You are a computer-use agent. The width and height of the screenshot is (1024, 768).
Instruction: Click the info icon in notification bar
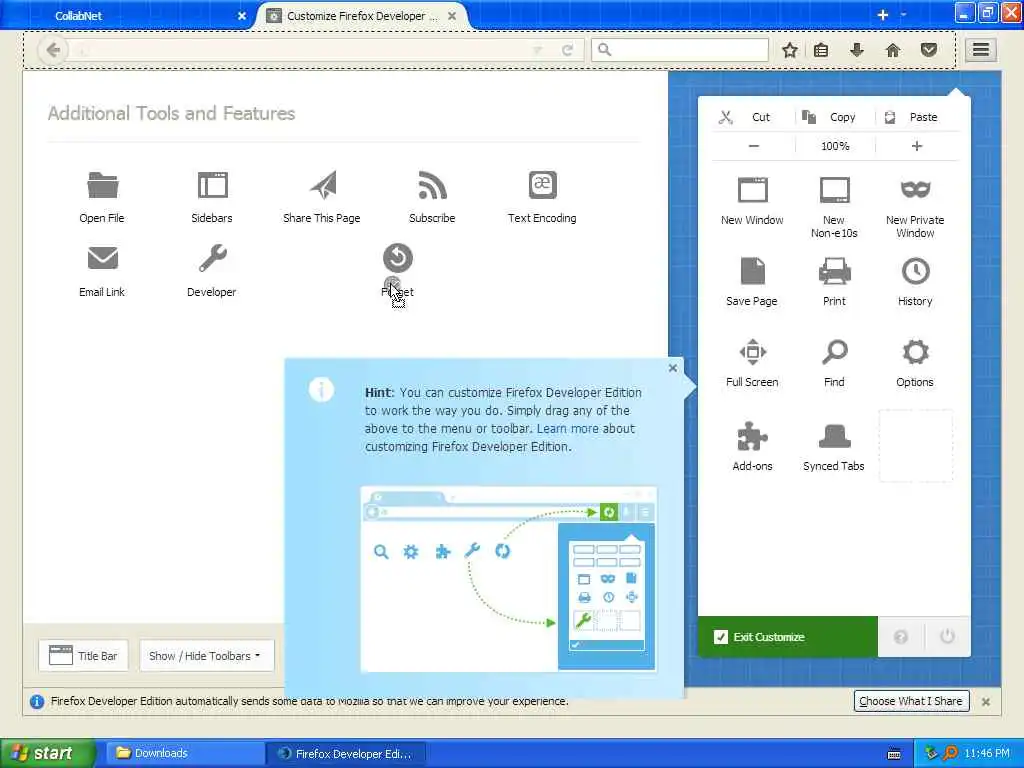point(37,701)
